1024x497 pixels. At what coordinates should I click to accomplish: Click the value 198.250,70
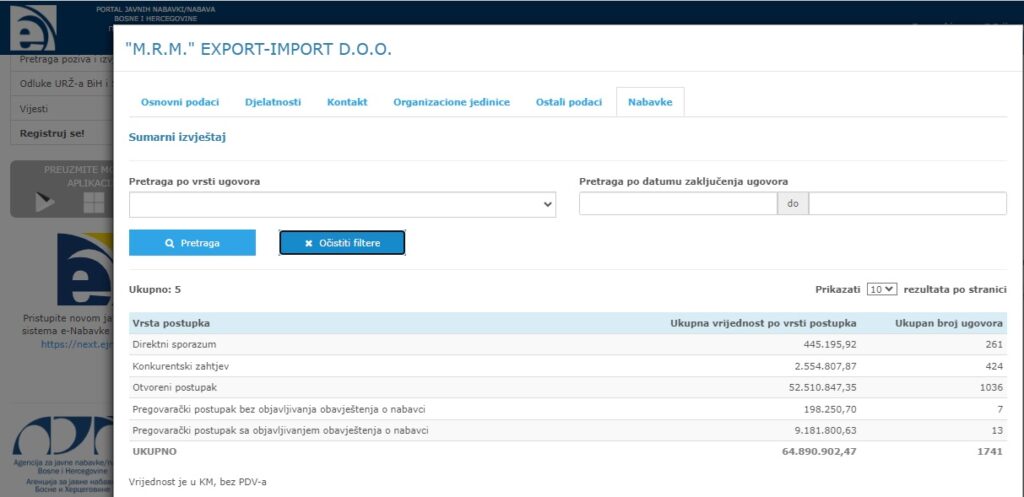(830, 409)
